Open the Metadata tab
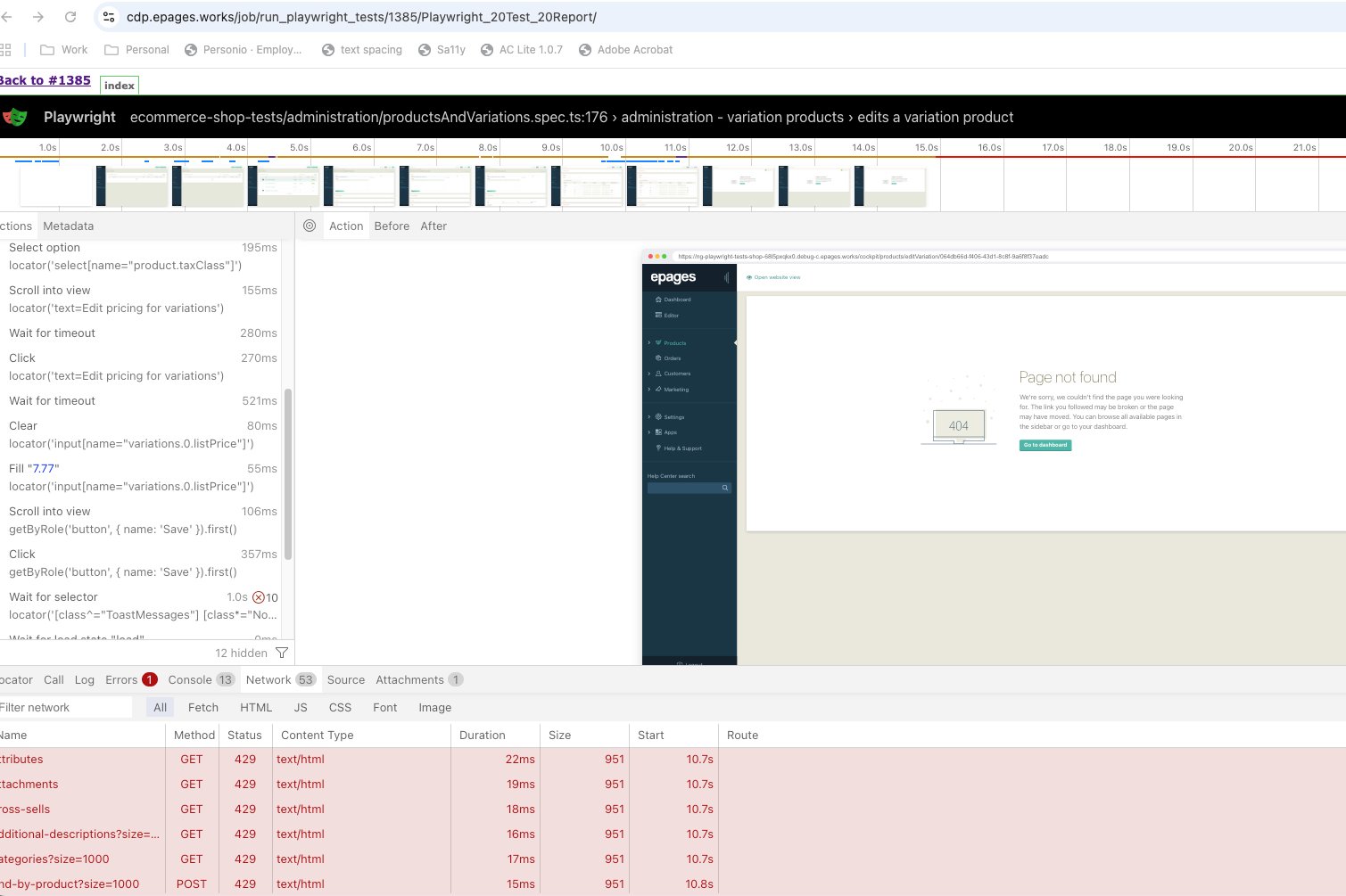This screenshot has height=896, width=1346. pos(68,226)
